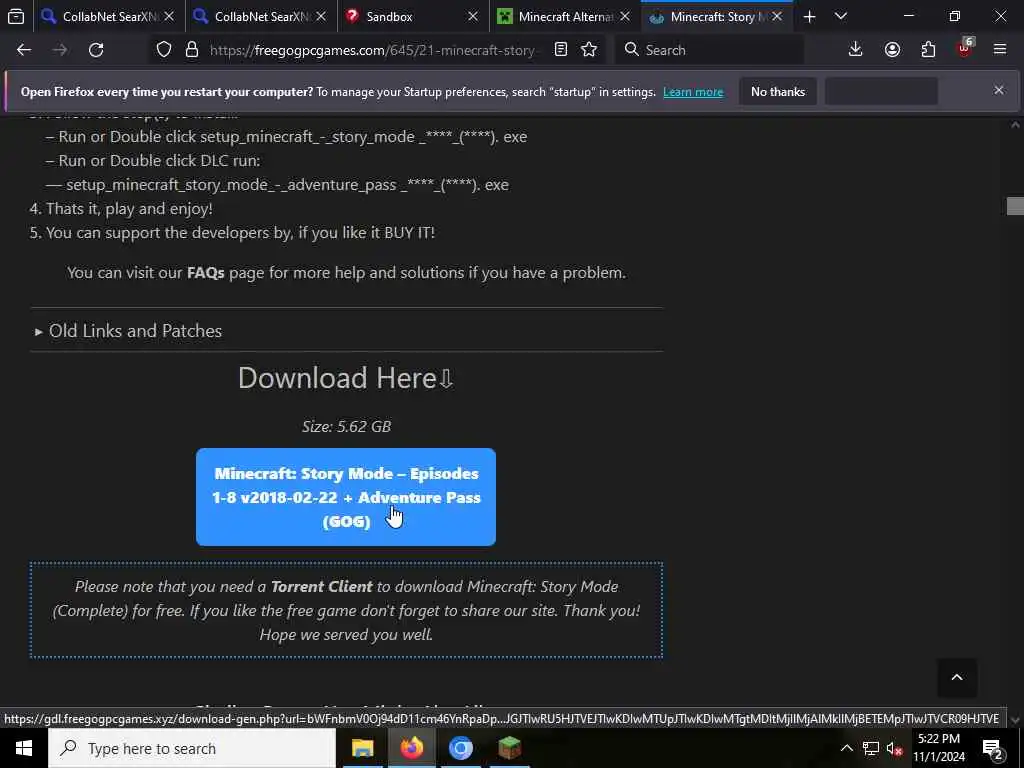Launch Chrome-like browser taskbar icon
This screenshot has width=1024, height=768.
tap(460, 748)
